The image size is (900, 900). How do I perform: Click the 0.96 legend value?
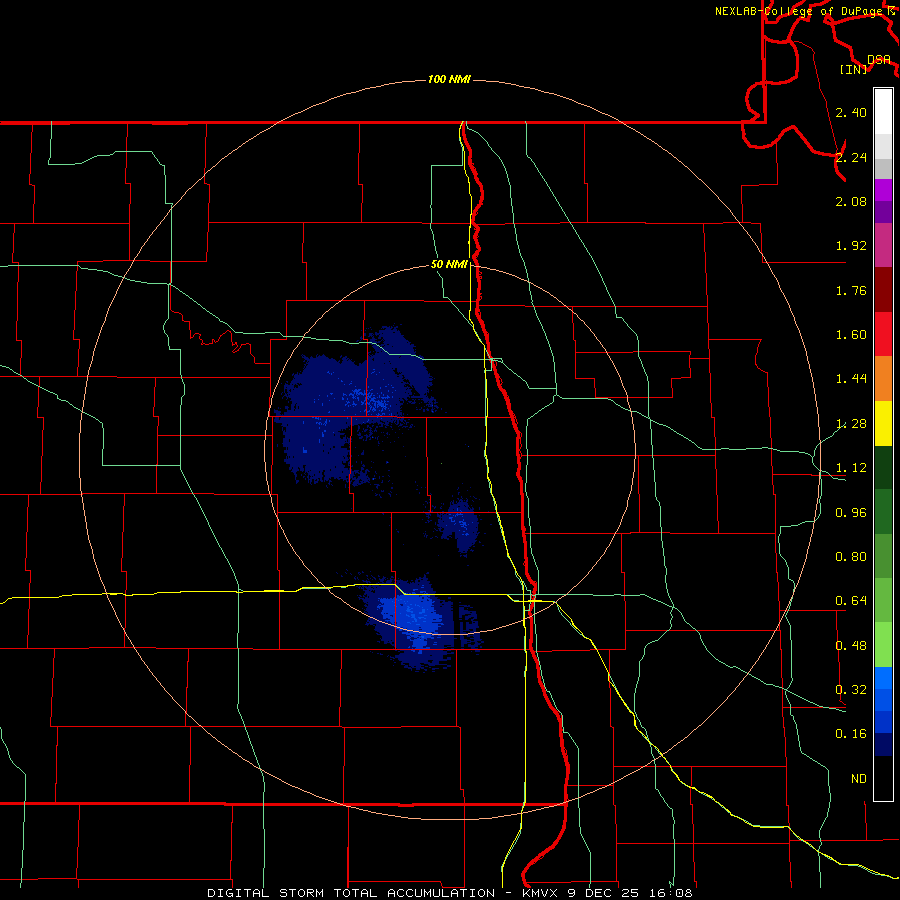(x=851, y=513)
